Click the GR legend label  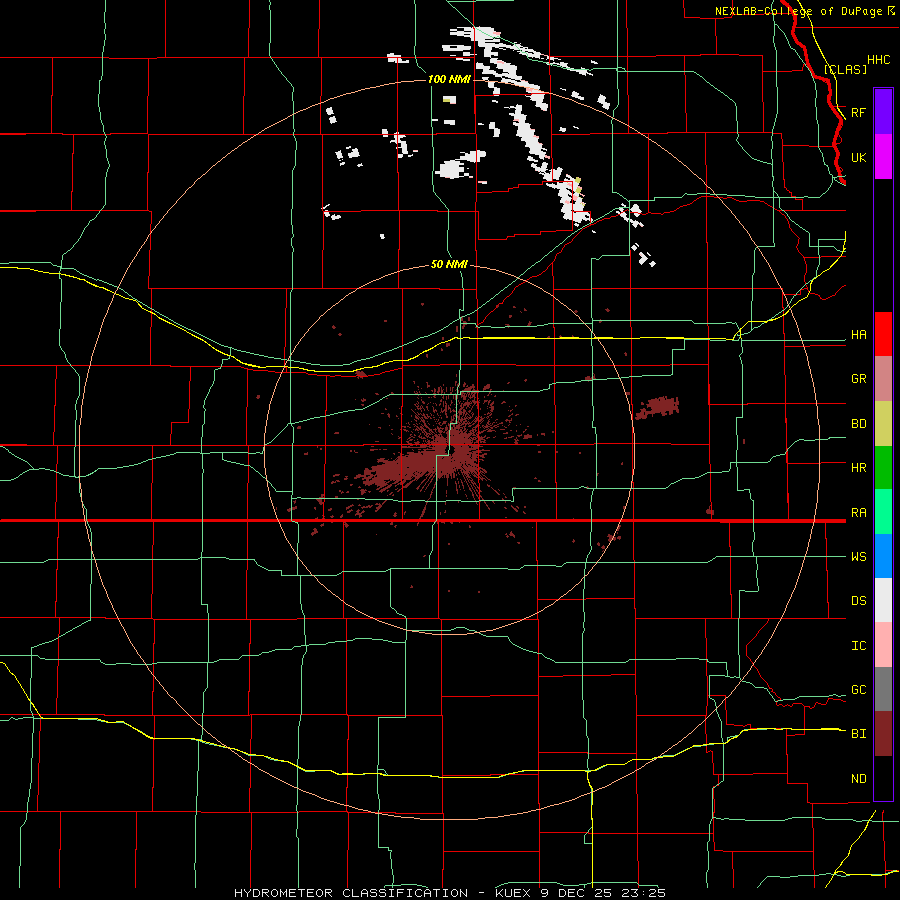859,379
